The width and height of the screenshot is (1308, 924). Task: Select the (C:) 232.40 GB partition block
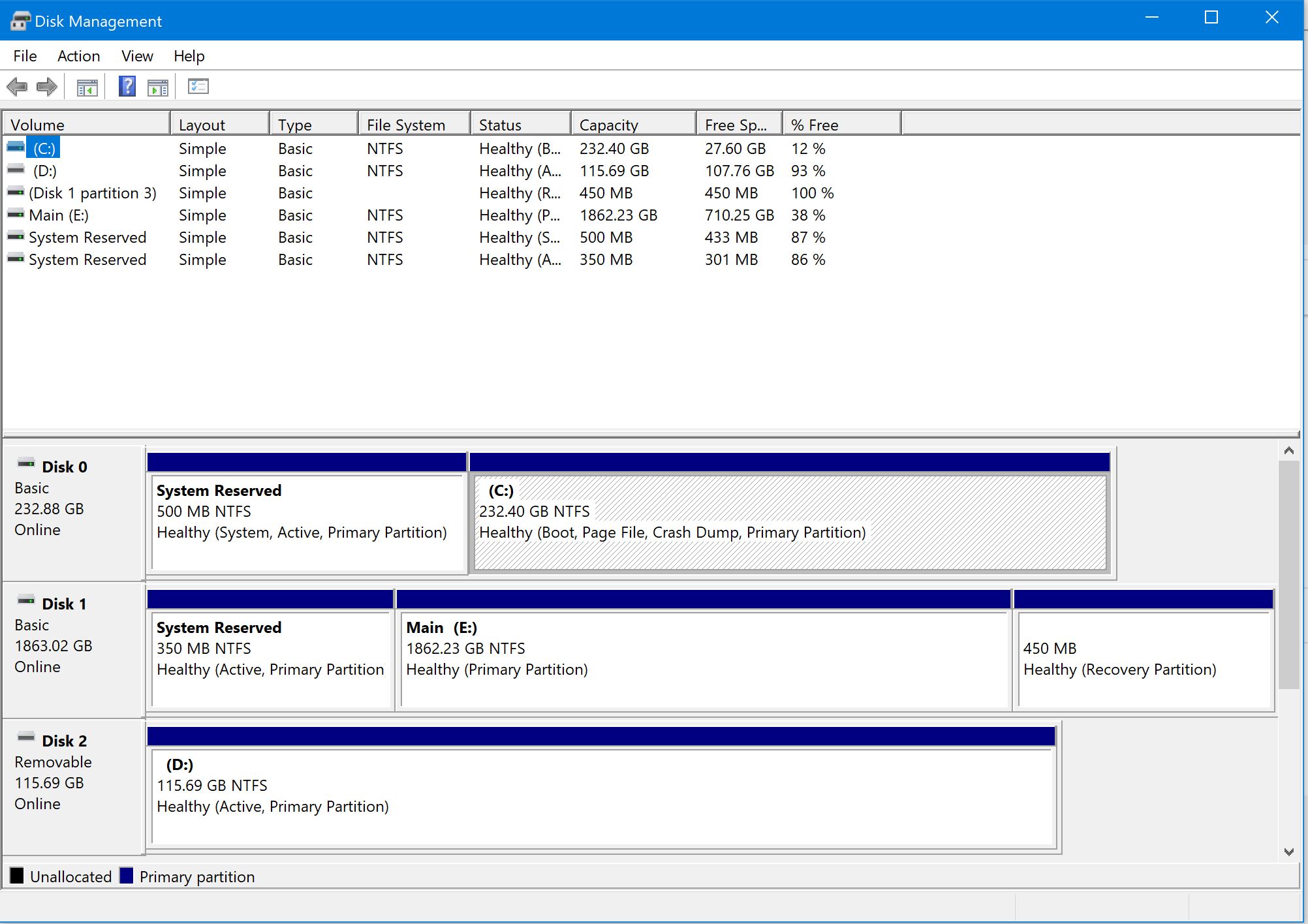tap(790, 513)
